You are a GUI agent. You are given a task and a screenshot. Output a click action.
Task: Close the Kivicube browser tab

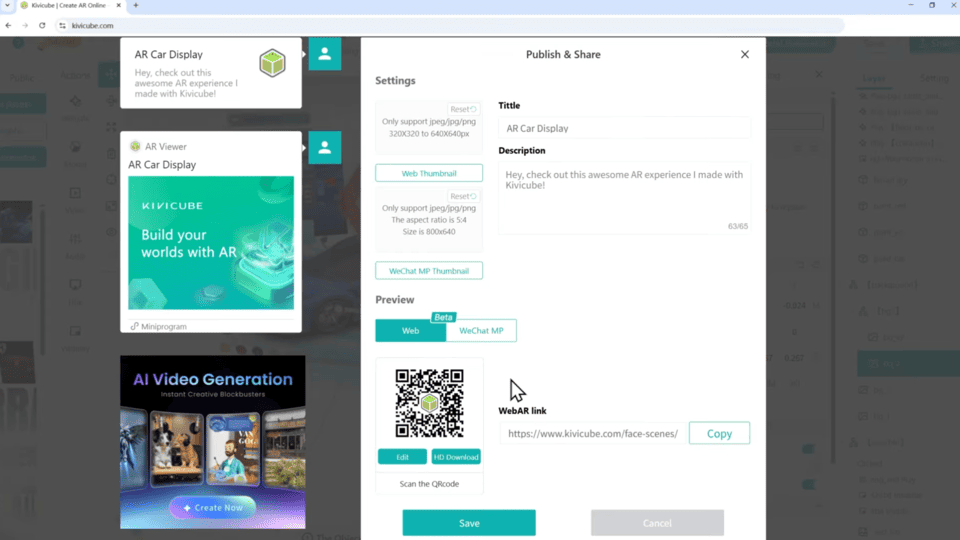119,6
